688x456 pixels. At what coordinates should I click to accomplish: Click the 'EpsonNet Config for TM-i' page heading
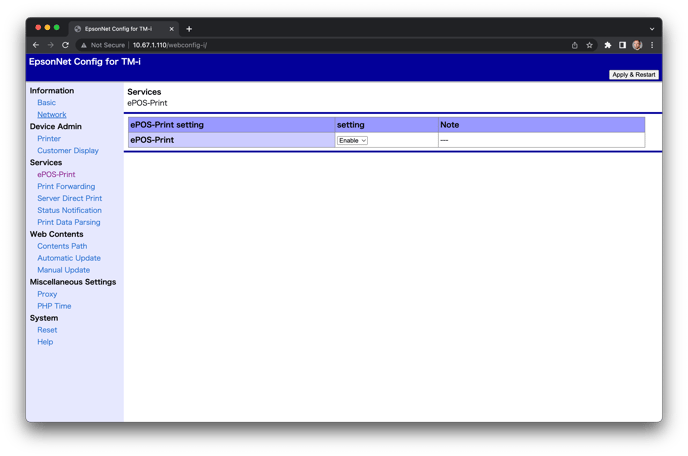pyautogui.click(x=85, y=62)
